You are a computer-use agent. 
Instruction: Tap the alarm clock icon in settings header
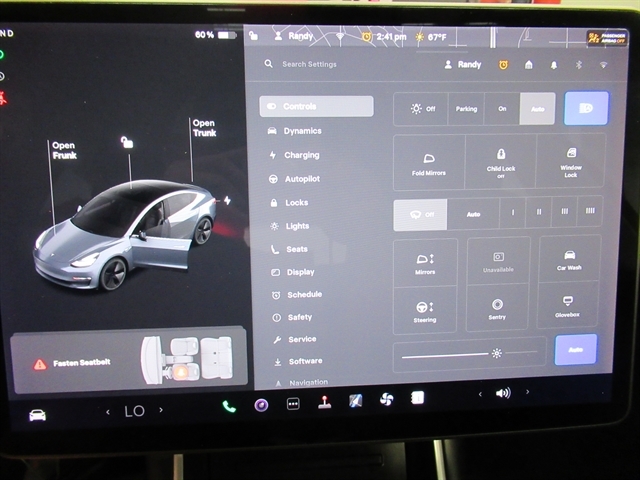tap(503, 64)
